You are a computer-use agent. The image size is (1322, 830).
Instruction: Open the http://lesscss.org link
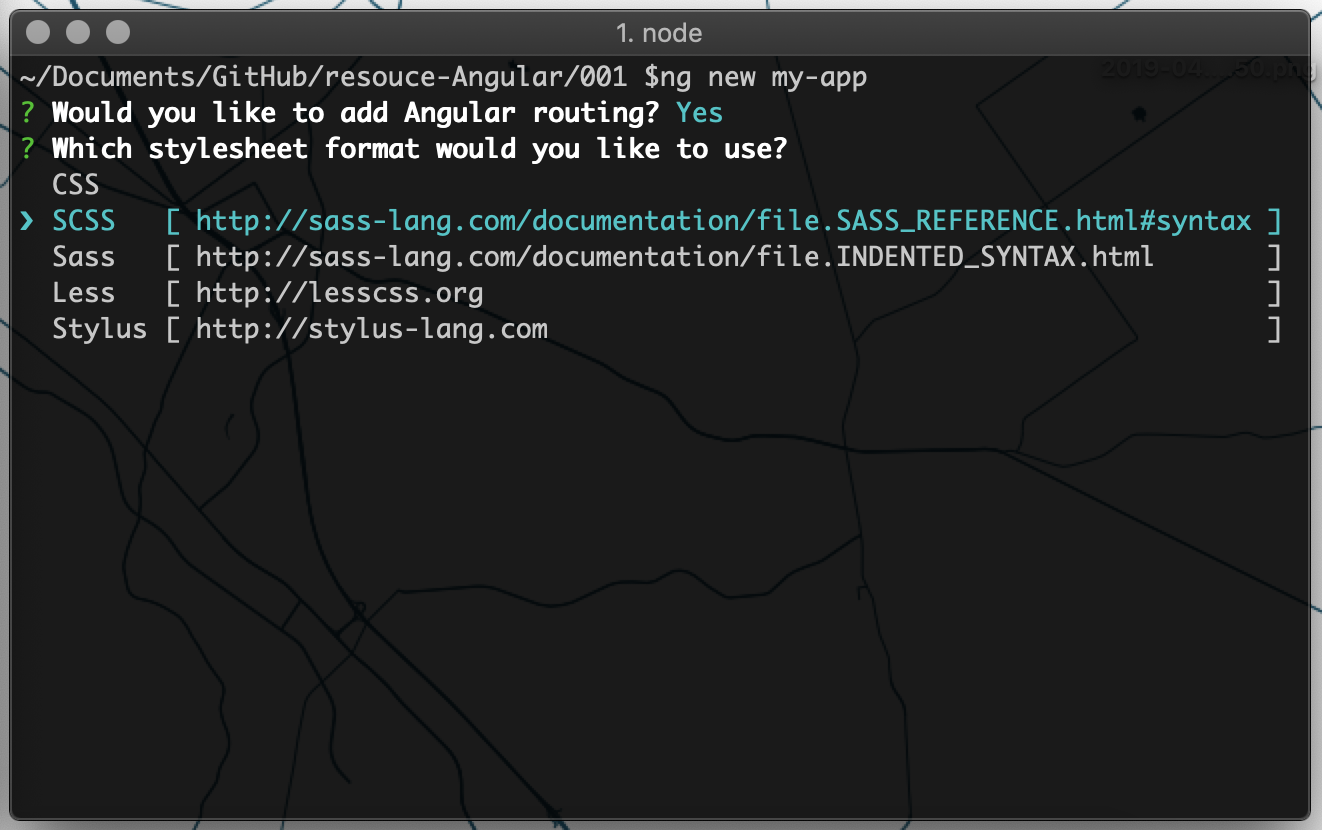340,293
